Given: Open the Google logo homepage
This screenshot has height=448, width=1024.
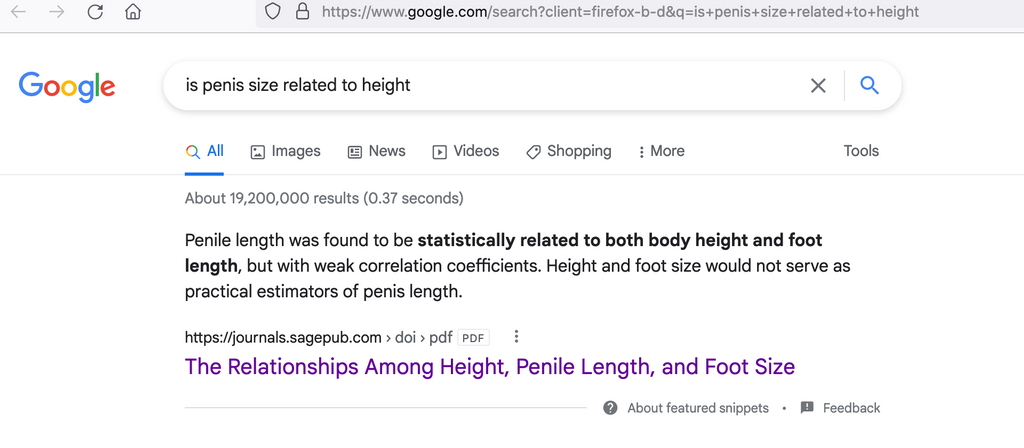Looking at the screenshot, I should [x=67, y=87].
